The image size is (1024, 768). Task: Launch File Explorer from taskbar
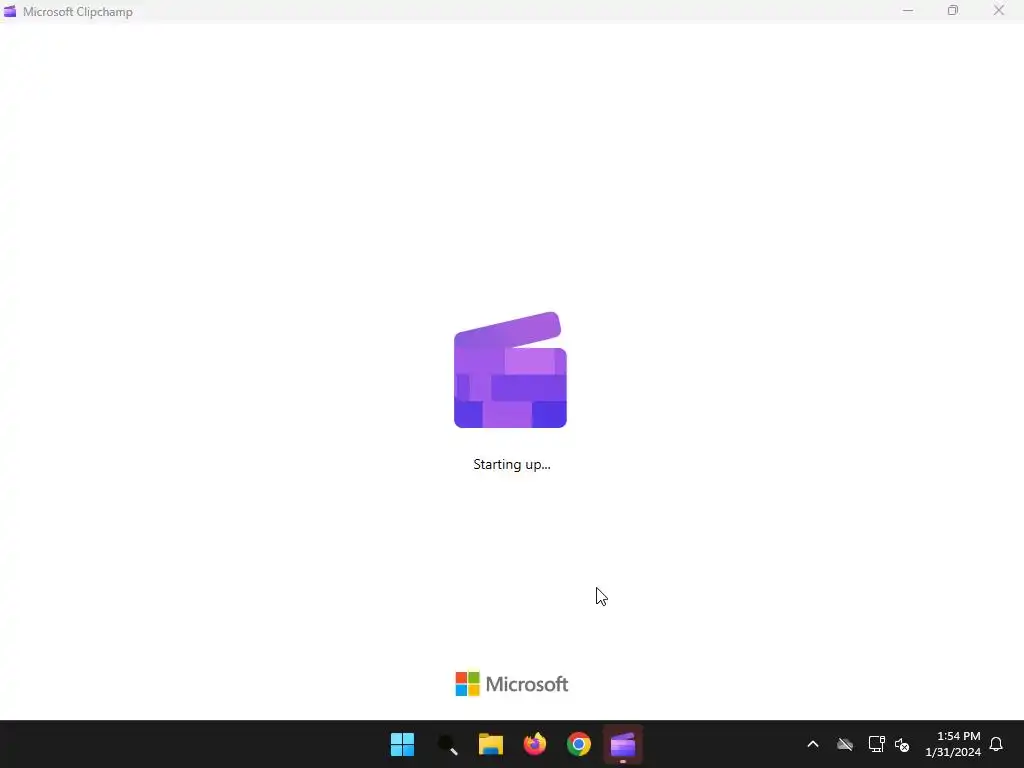tap(490, 744)
